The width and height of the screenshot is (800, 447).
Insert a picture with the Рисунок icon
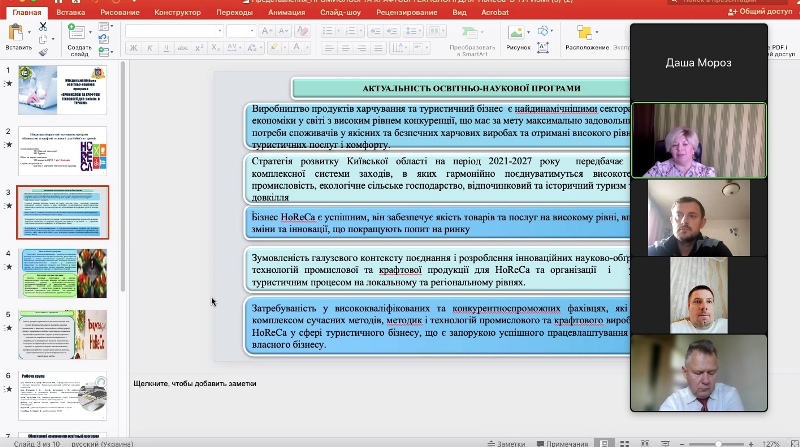tap(518, 31)
